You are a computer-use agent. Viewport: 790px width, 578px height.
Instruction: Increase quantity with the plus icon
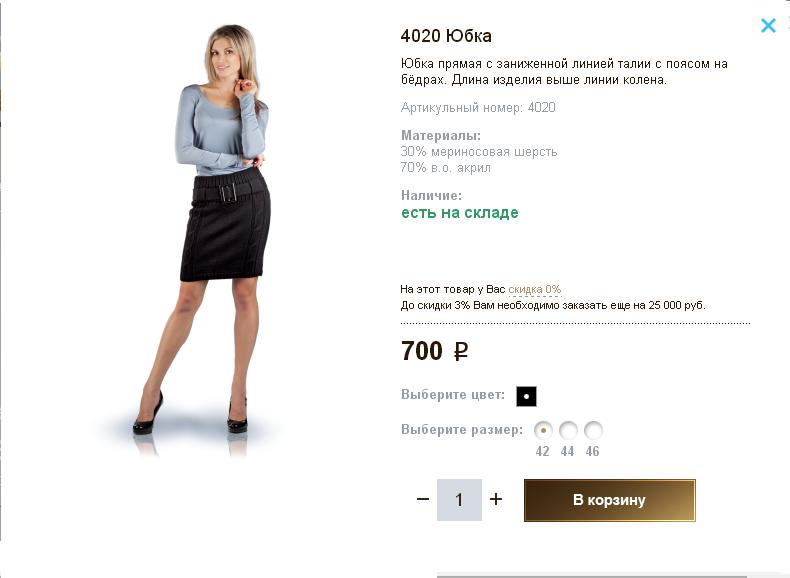click(496, 499)
